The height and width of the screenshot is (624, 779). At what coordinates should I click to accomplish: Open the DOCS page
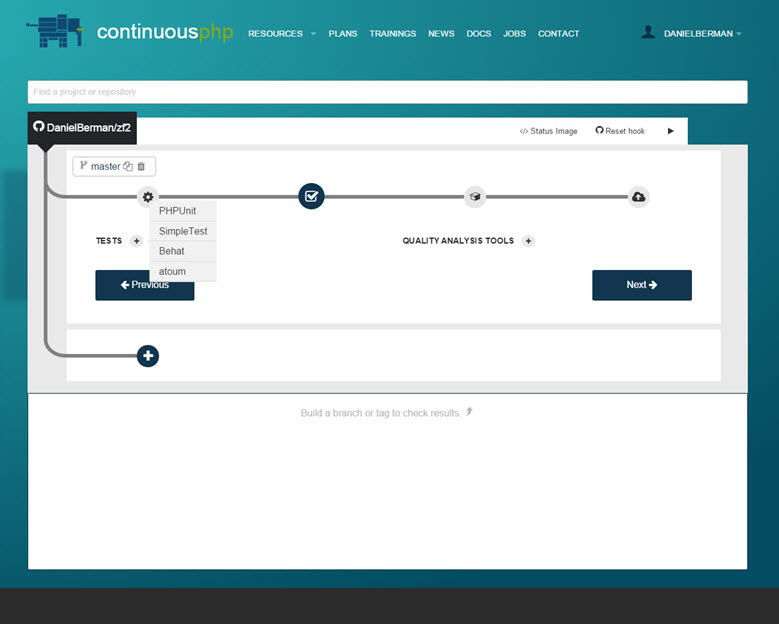(478, 34)
